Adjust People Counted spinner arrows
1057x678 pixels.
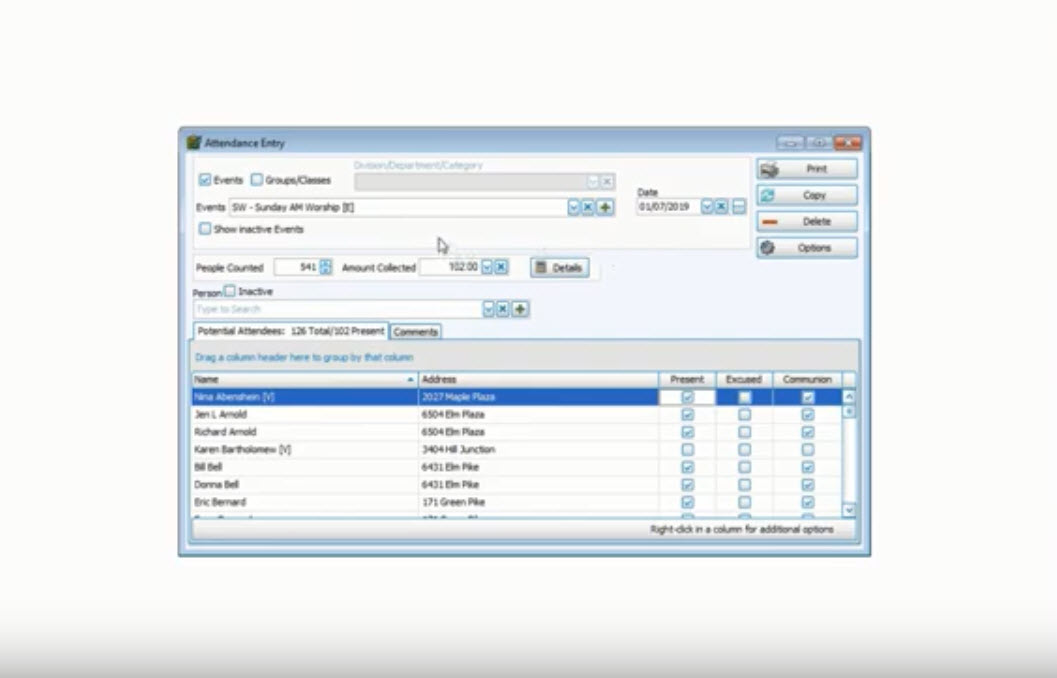coord(325,267)
